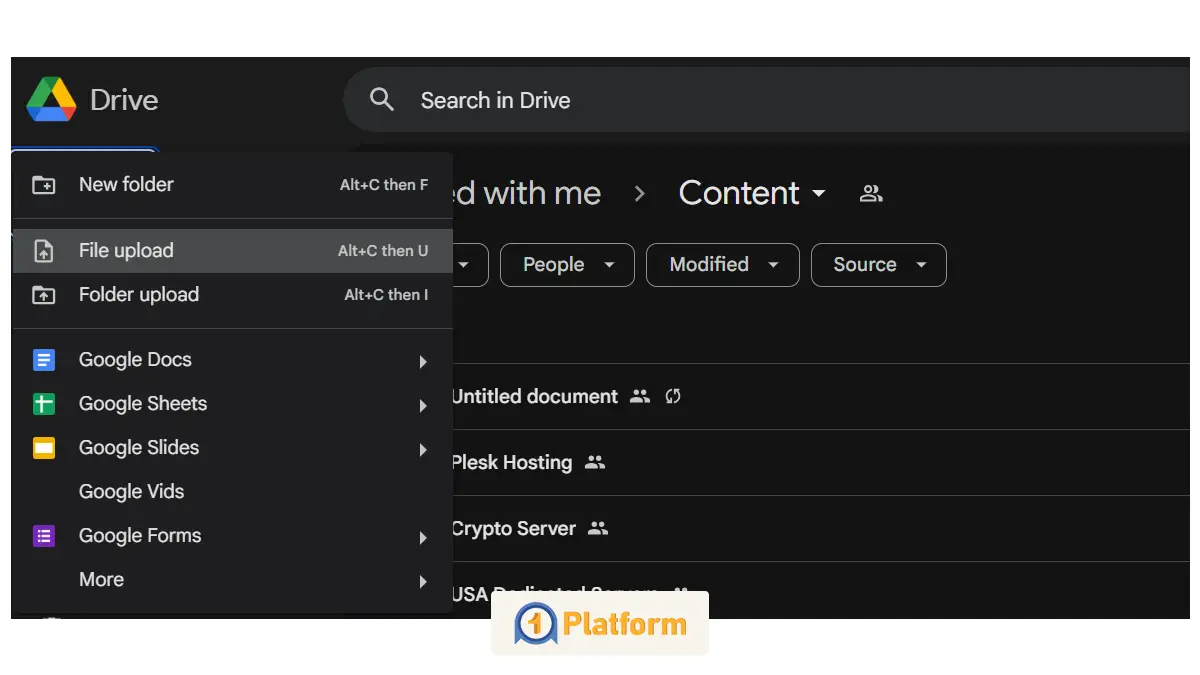
Task: Select Google Vids from the menu
Action: click(131, 492)
